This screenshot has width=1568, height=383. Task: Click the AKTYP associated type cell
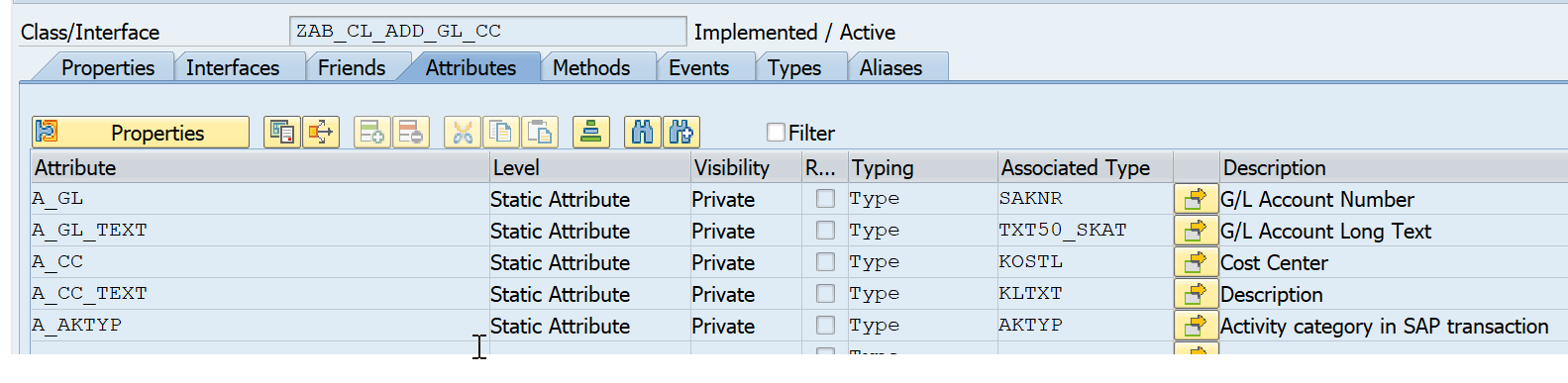click(1086, 326)
